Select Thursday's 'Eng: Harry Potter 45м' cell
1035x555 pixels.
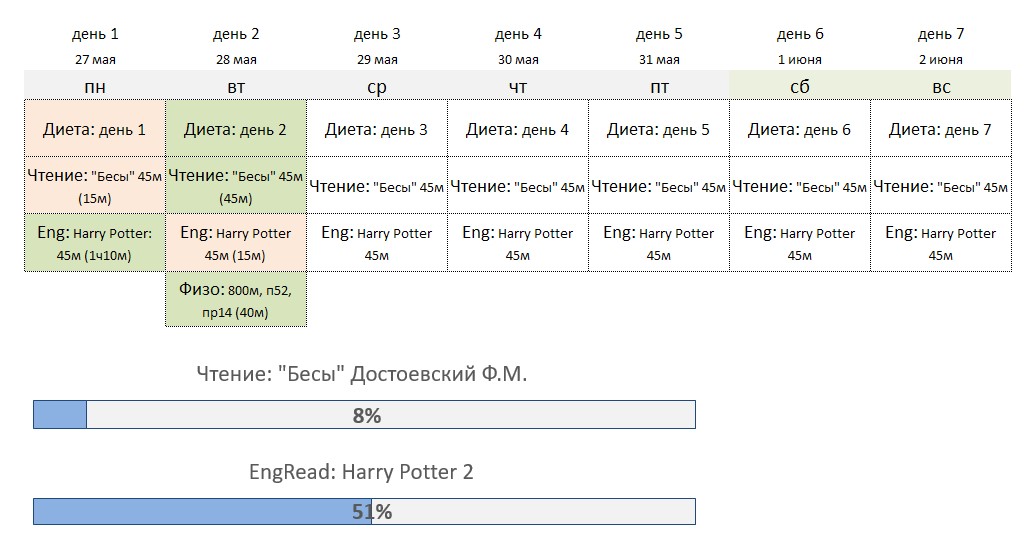point(518,242)
